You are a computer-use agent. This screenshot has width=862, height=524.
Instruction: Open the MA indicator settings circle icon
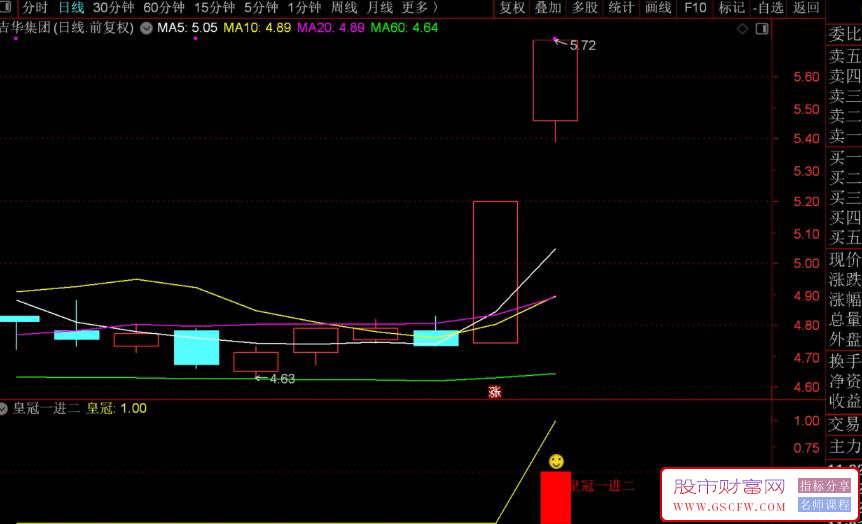146,28
